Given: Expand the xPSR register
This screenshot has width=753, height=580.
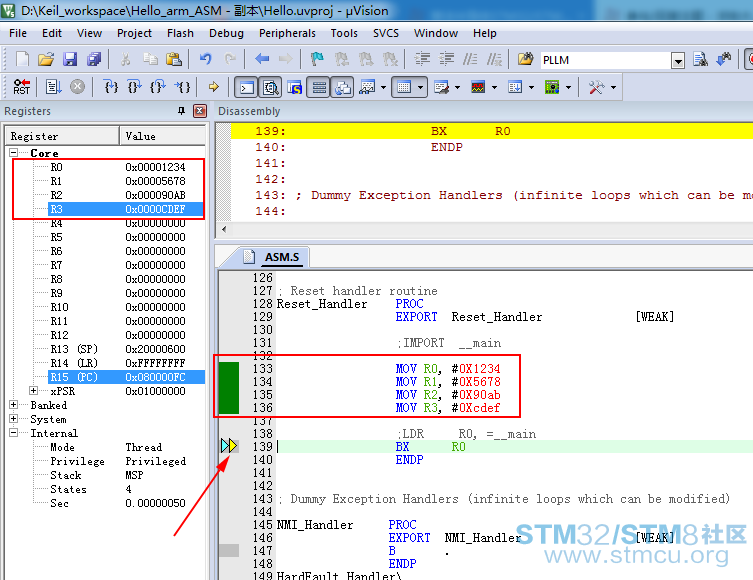Looking at the screenshot, I should click(x=34, y=391).
